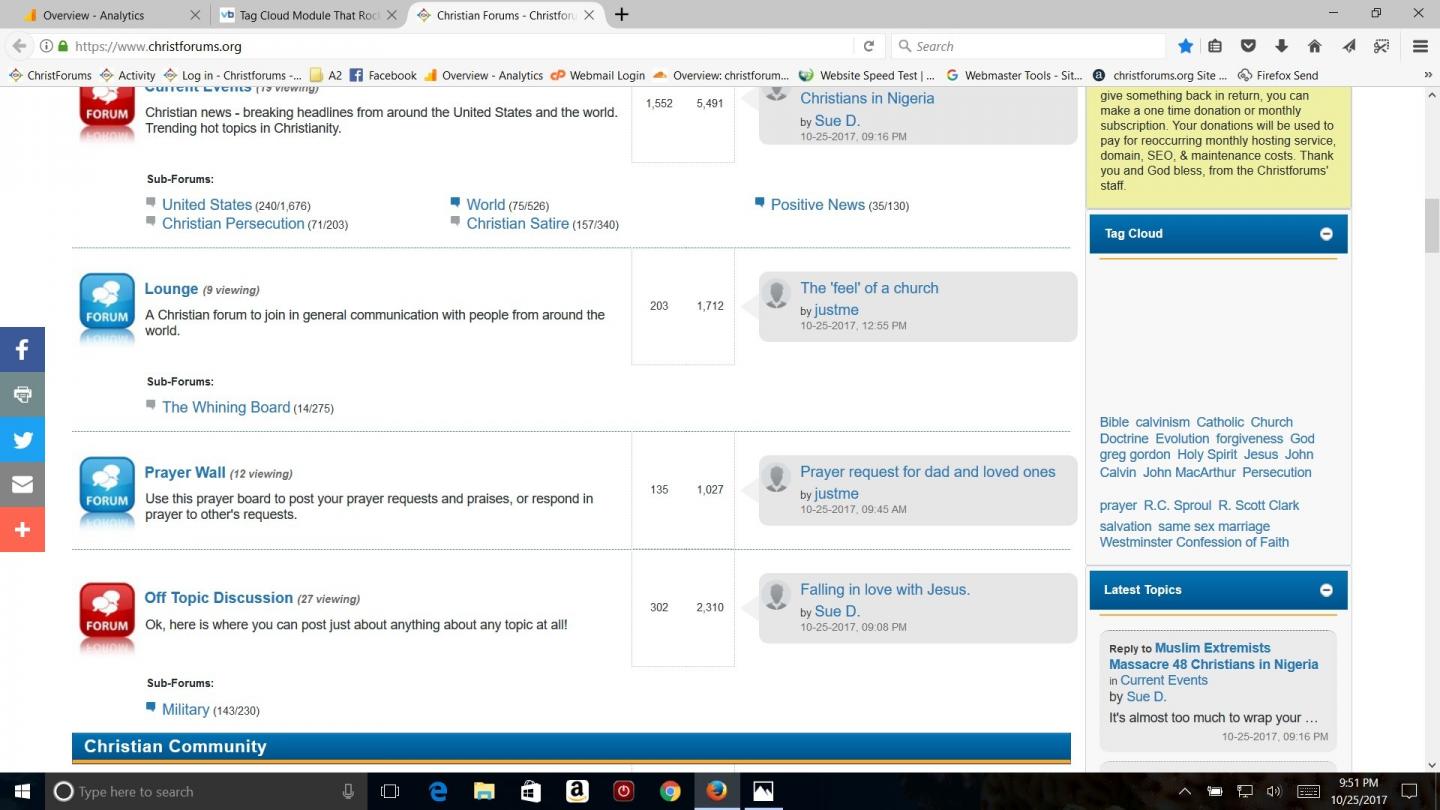The image size is (1440, 810).
Task: Bookmark this page with star icon
Action: click(x=1185, y=46)
